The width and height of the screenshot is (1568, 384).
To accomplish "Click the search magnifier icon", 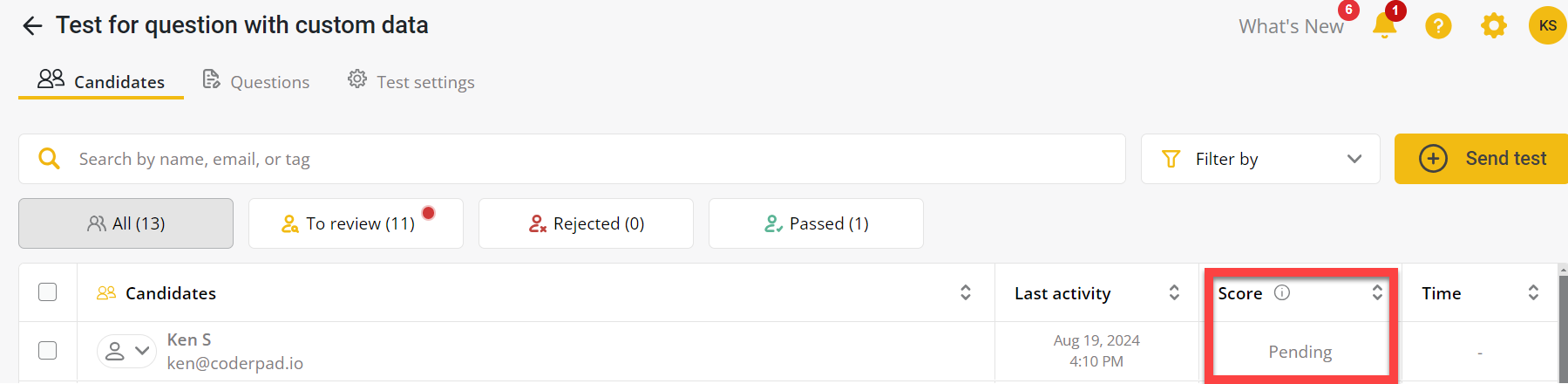I will click(x=50, y=159).
